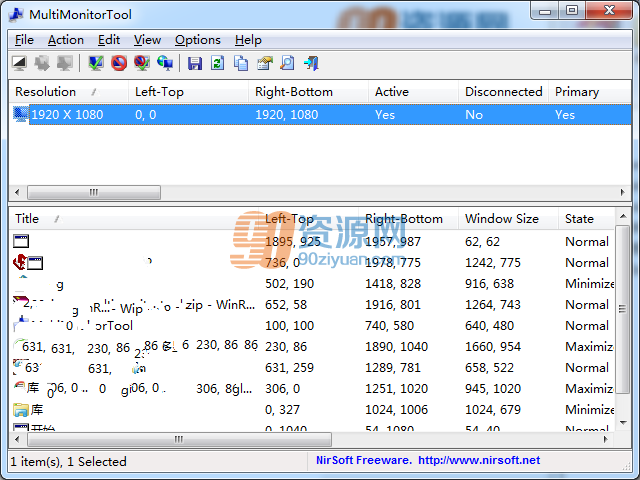Click 1 item(s), 1 Selected status text
This screenshot has height=480, width=640.
pyautogui.click(x=68, y=462)
